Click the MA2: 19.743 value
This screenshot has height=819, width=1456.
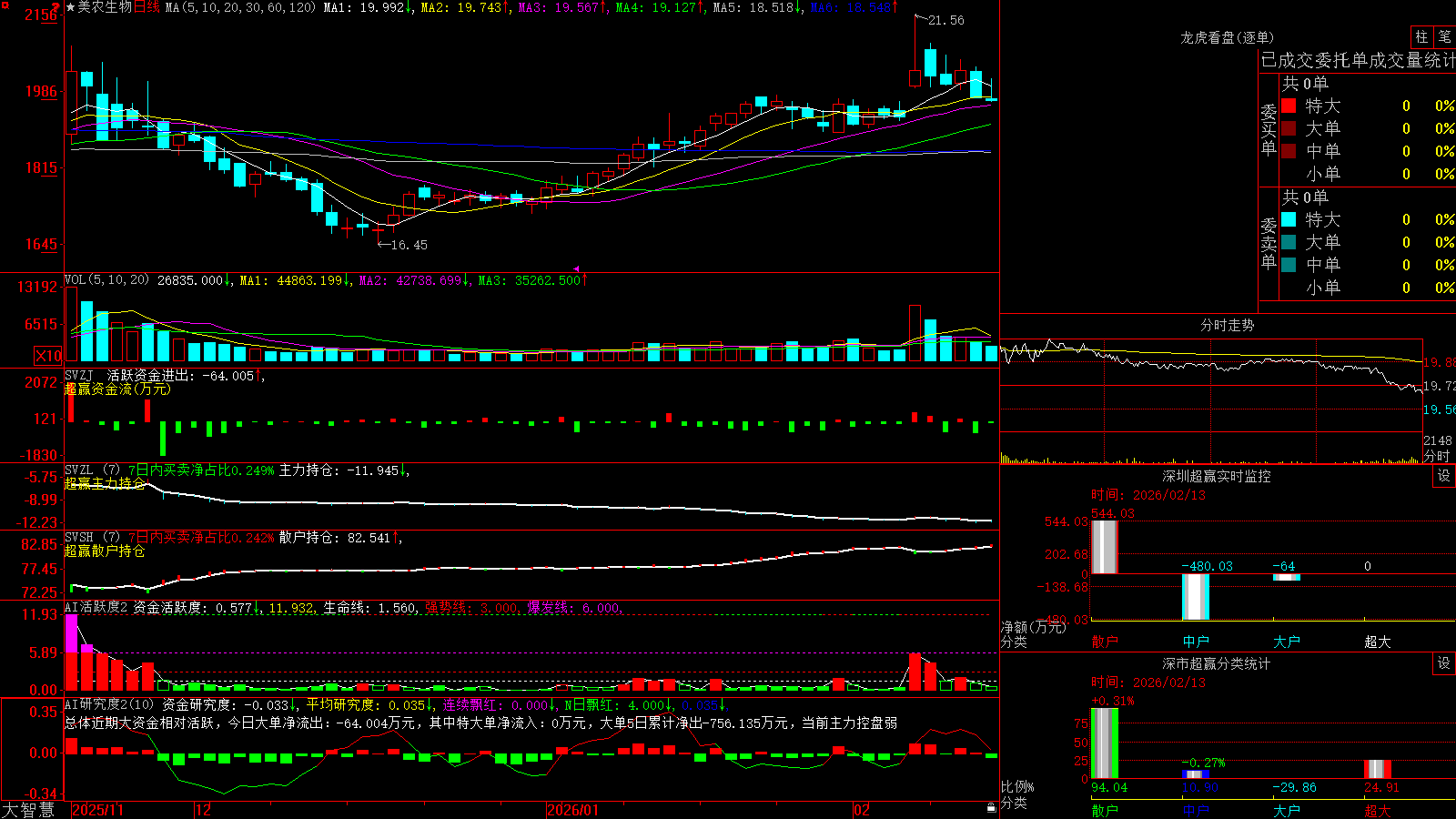pyautogui.click(x=461, y=7)
